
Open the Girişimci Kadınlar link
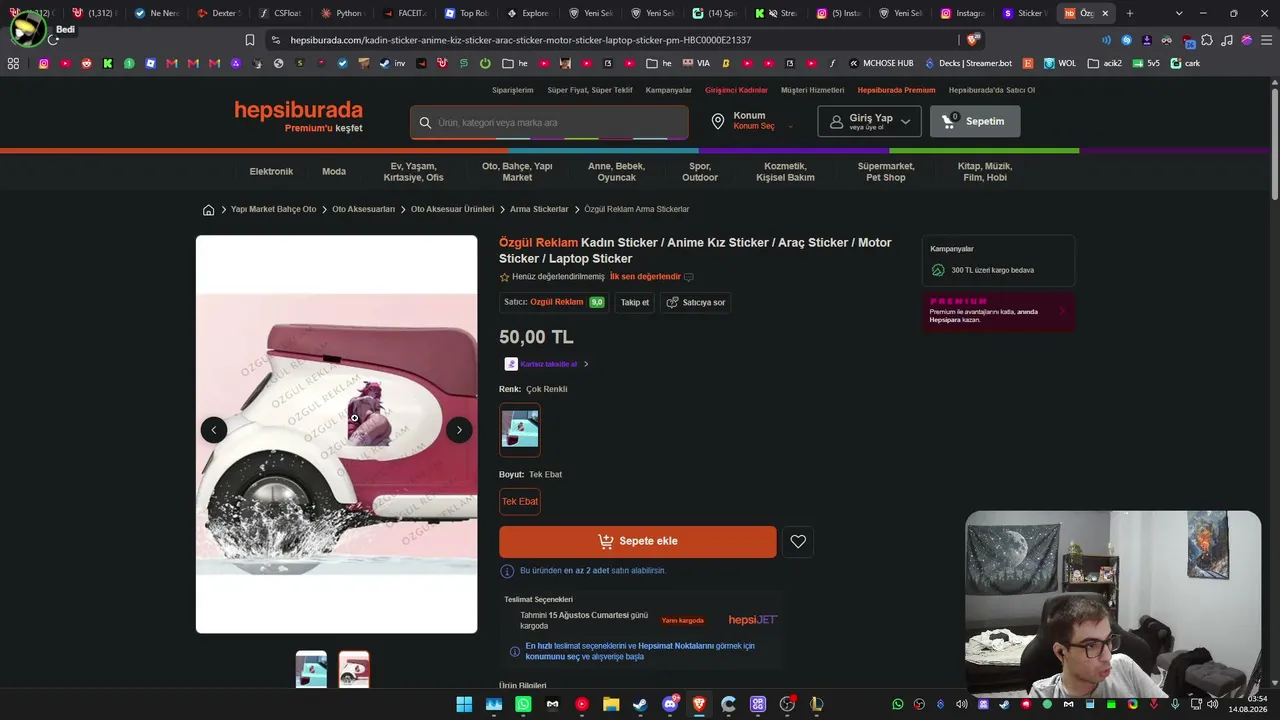point(736,90)
